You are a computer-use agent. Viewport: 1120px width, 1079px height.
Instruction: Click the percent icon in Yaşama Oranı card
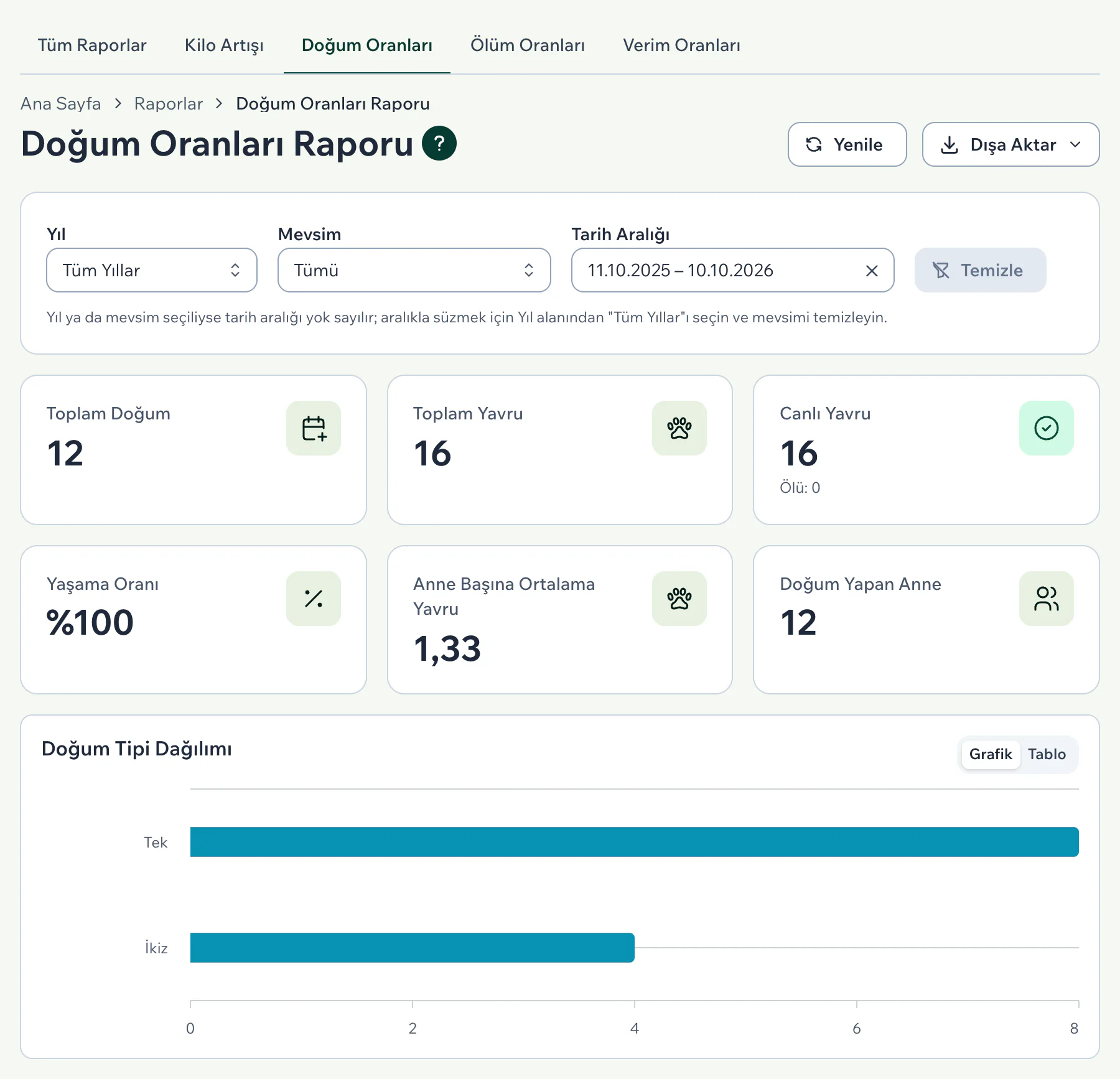[314, 599]
